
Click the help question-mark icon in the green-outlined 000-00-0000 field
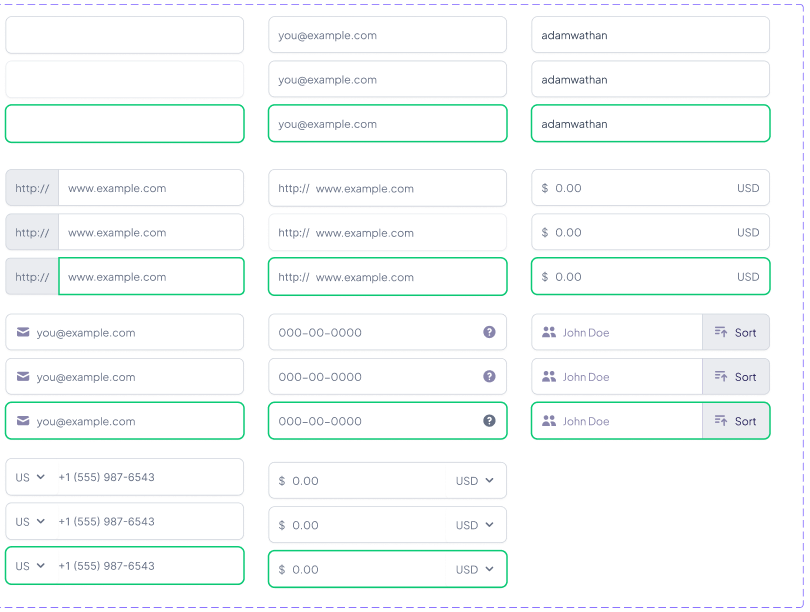coord(489,421)
